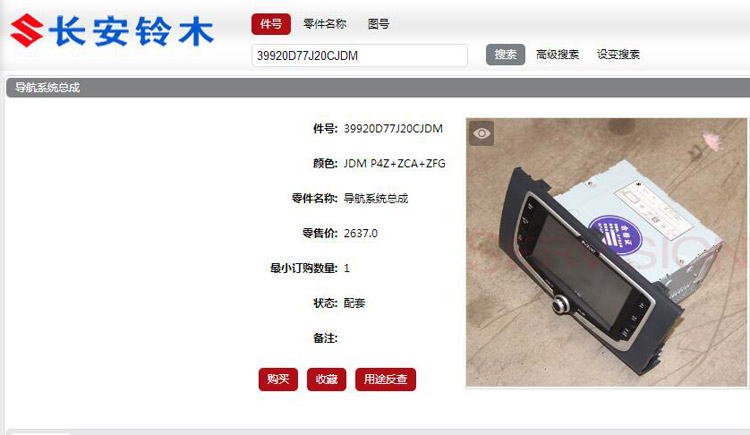Toggle the eye icon on product image

482,134
